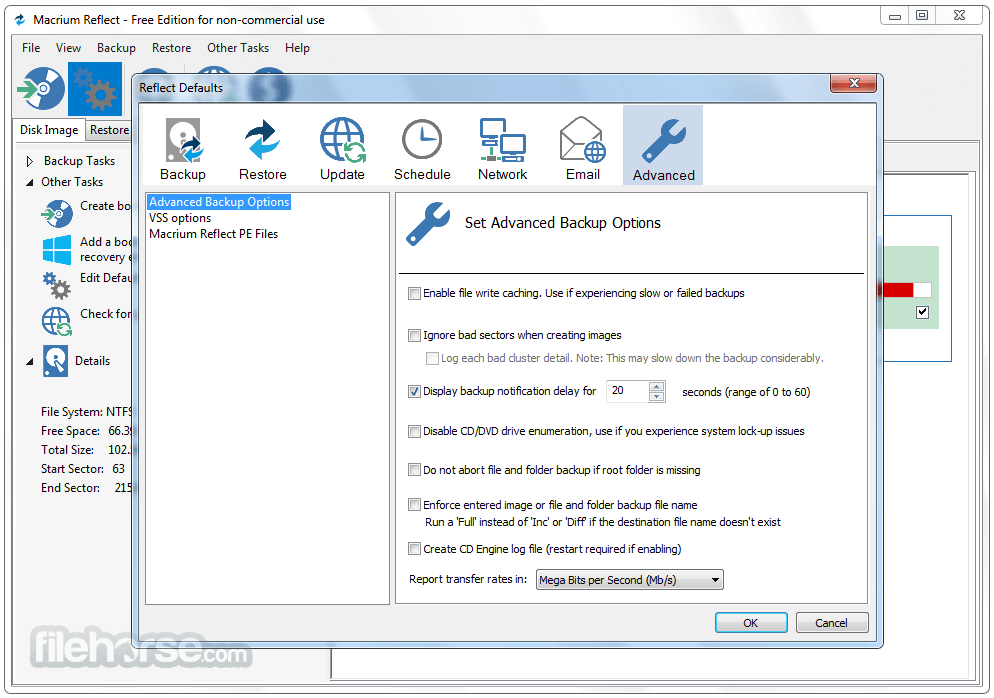Viewport: 994px width, 698px height.
Task: Collapse the Details section arrow
Action: point(30,361)
